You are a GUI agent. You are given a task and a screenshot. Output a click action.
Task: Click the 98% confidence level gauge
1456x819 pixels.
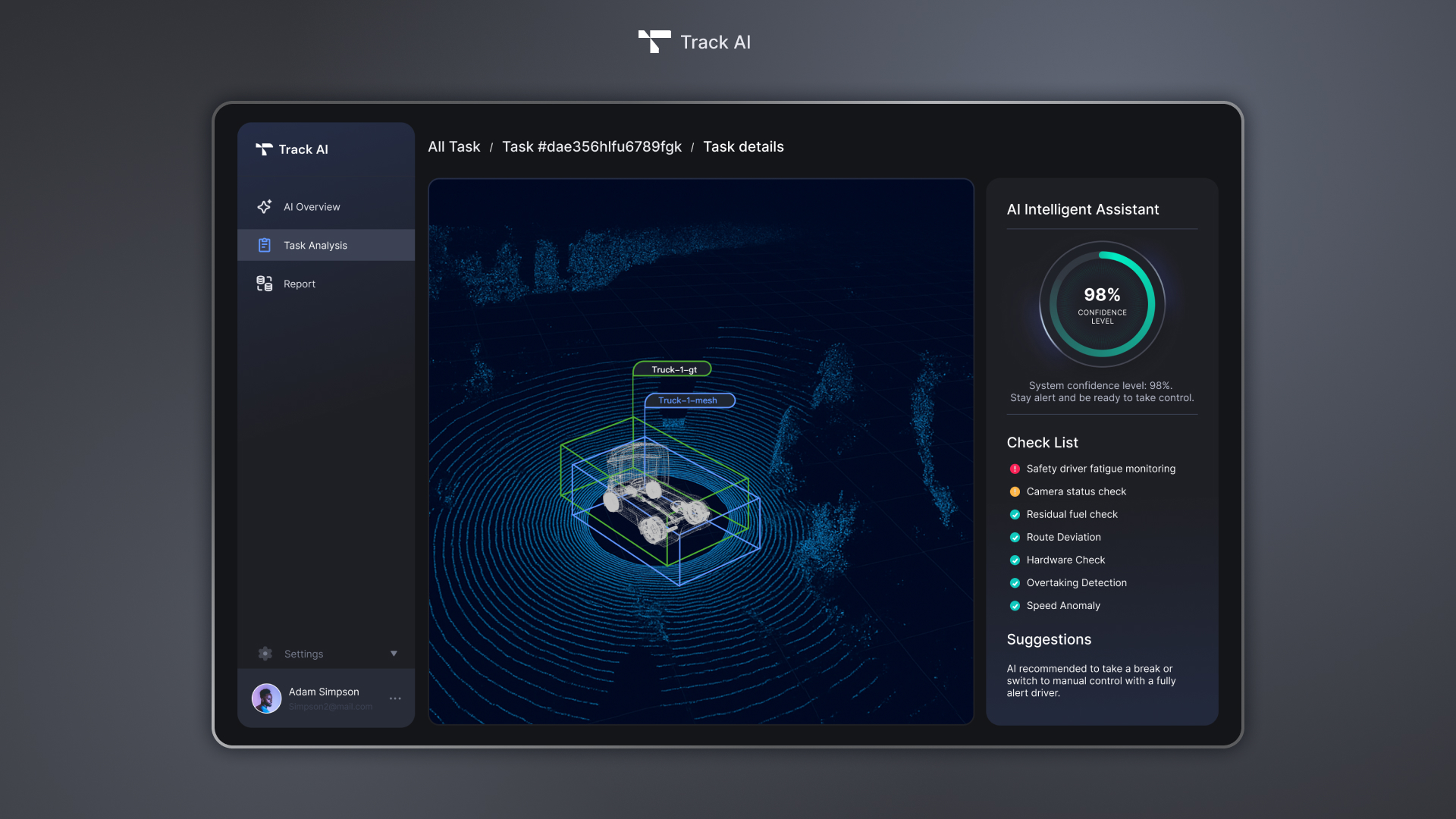tap(1102, 304)
